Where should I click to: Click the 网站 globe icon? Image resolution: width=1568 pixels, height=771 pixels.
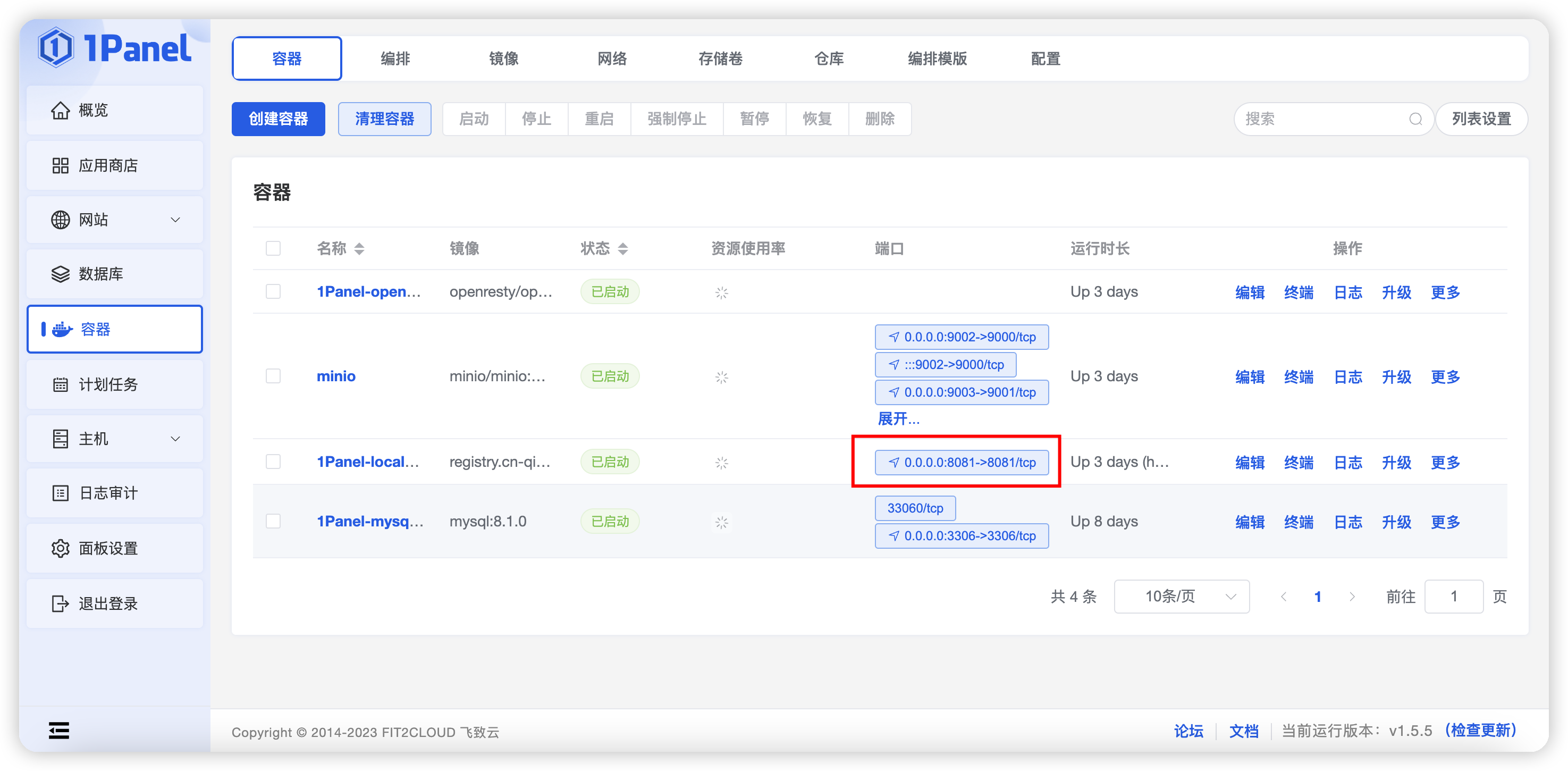click(x=60, y=220)
